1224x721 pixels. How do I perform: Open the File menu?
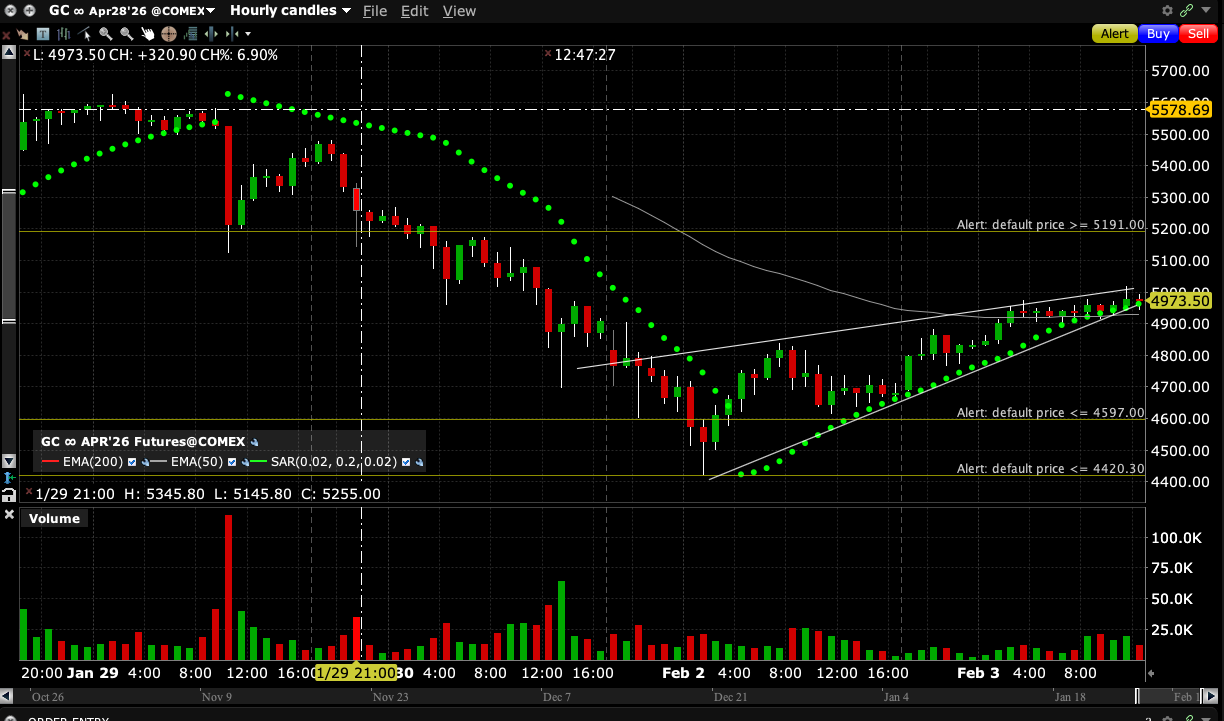coord(375,10)
